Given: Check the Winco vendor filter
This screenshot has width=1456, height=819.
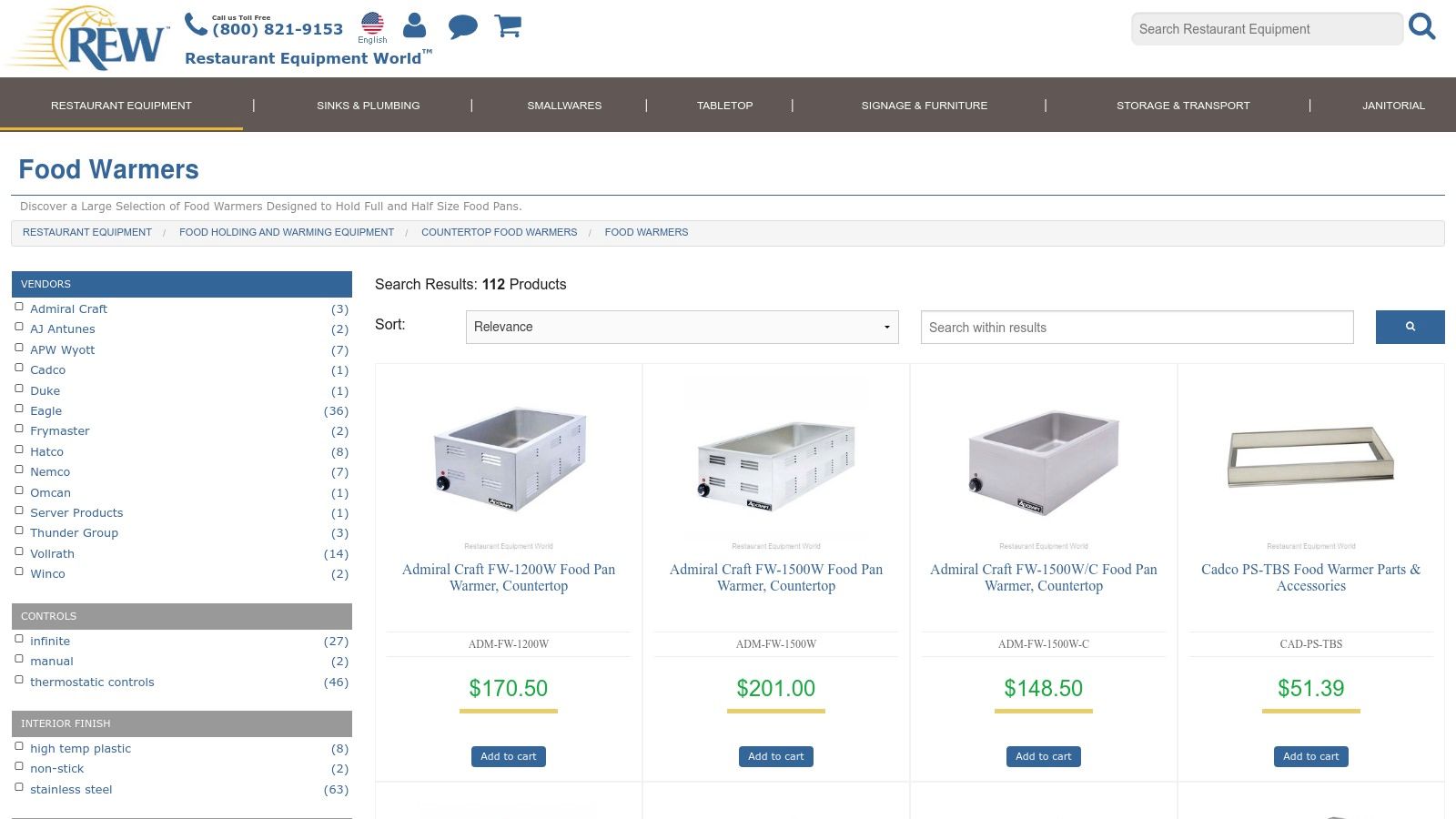Looking at the screenshot, I should point(19,571).
